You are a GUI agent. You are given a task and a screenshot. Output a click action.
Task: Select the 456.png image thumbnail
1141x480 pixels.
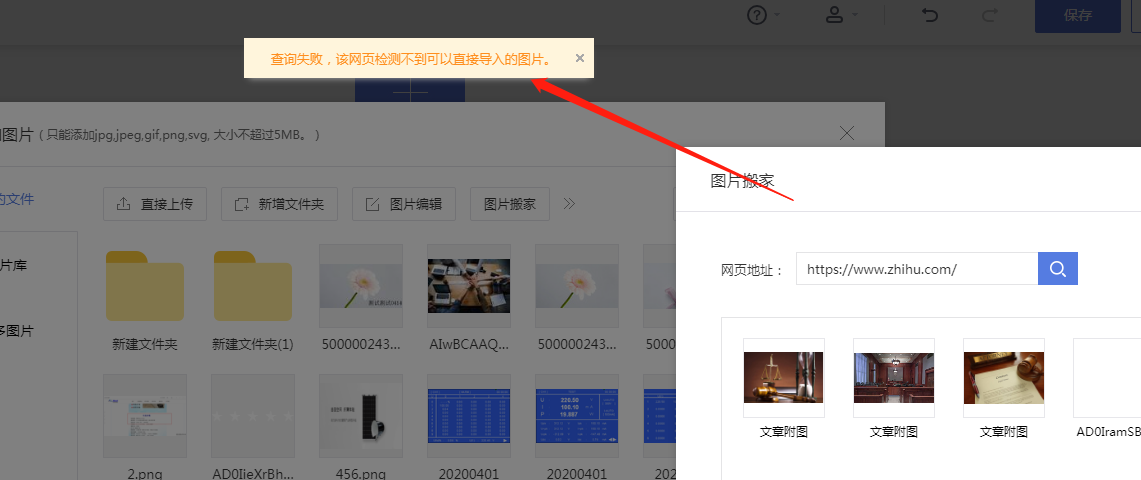[360, 415]
